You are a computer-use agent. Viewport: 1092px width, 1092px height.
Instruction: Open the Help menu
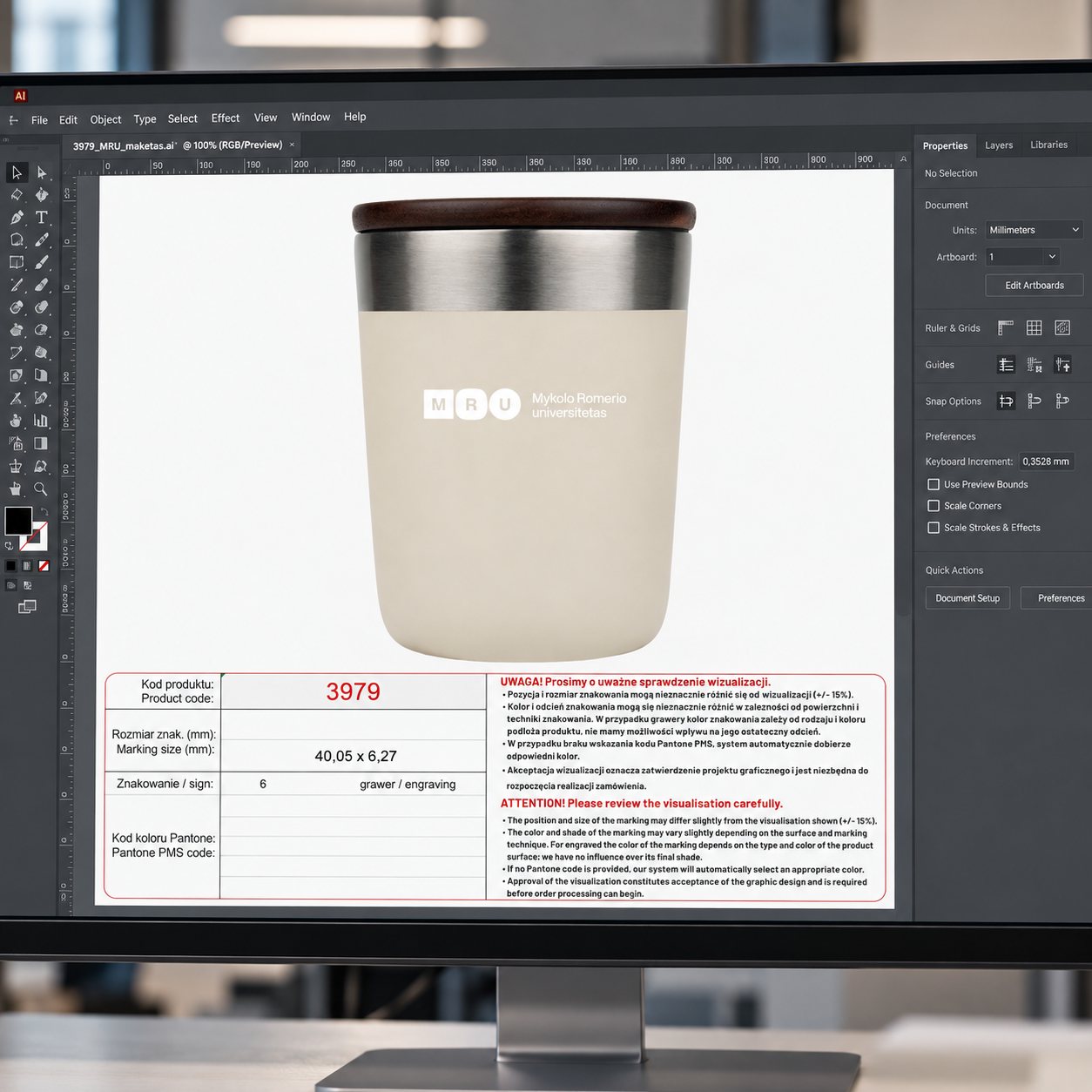354,117
